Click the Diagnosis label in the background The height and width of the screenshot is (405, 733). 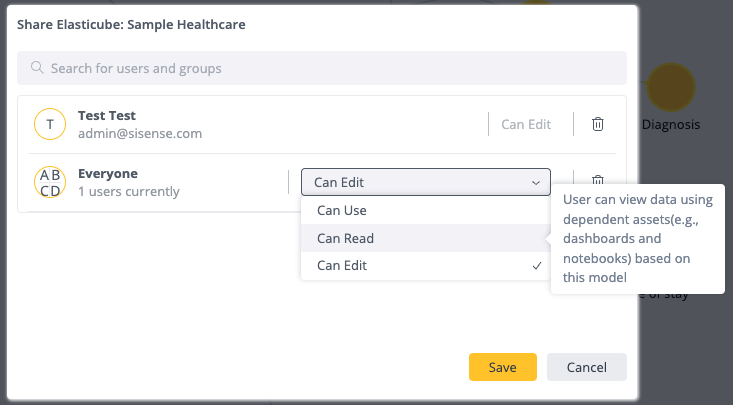pos(671,124)
